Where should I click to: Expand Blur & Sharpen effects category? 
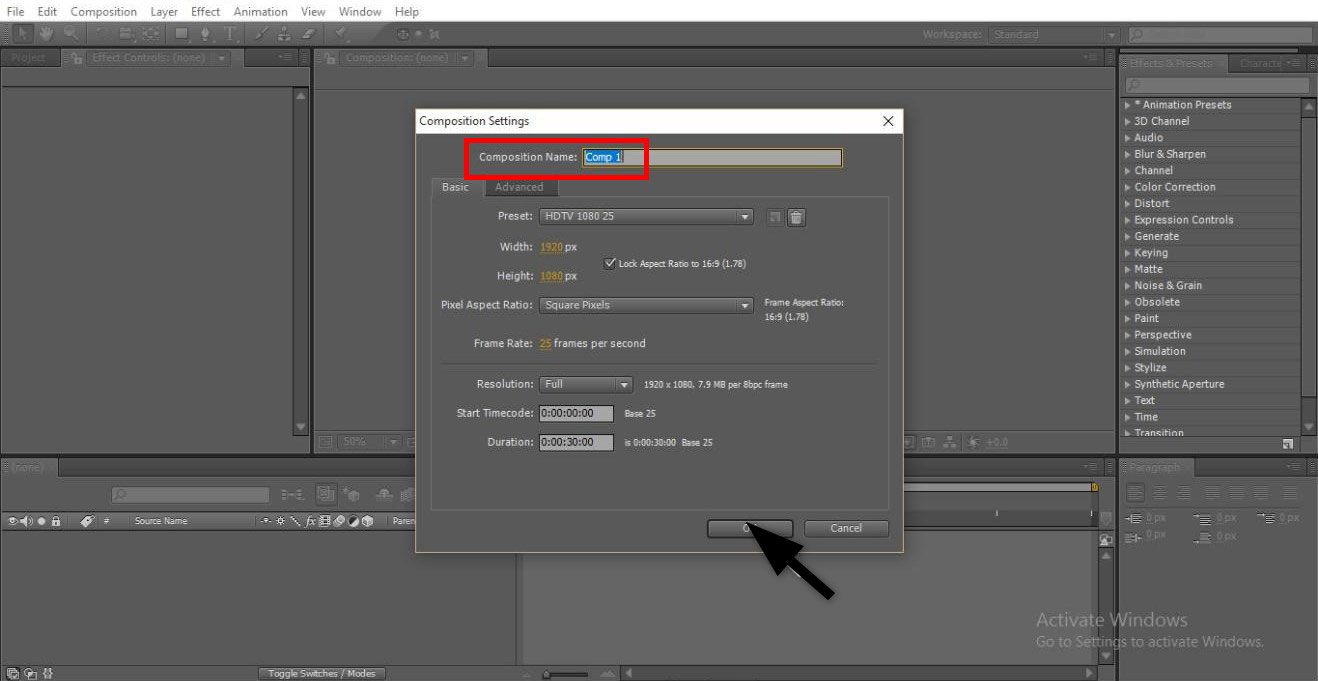click(x=1128, y=154)
